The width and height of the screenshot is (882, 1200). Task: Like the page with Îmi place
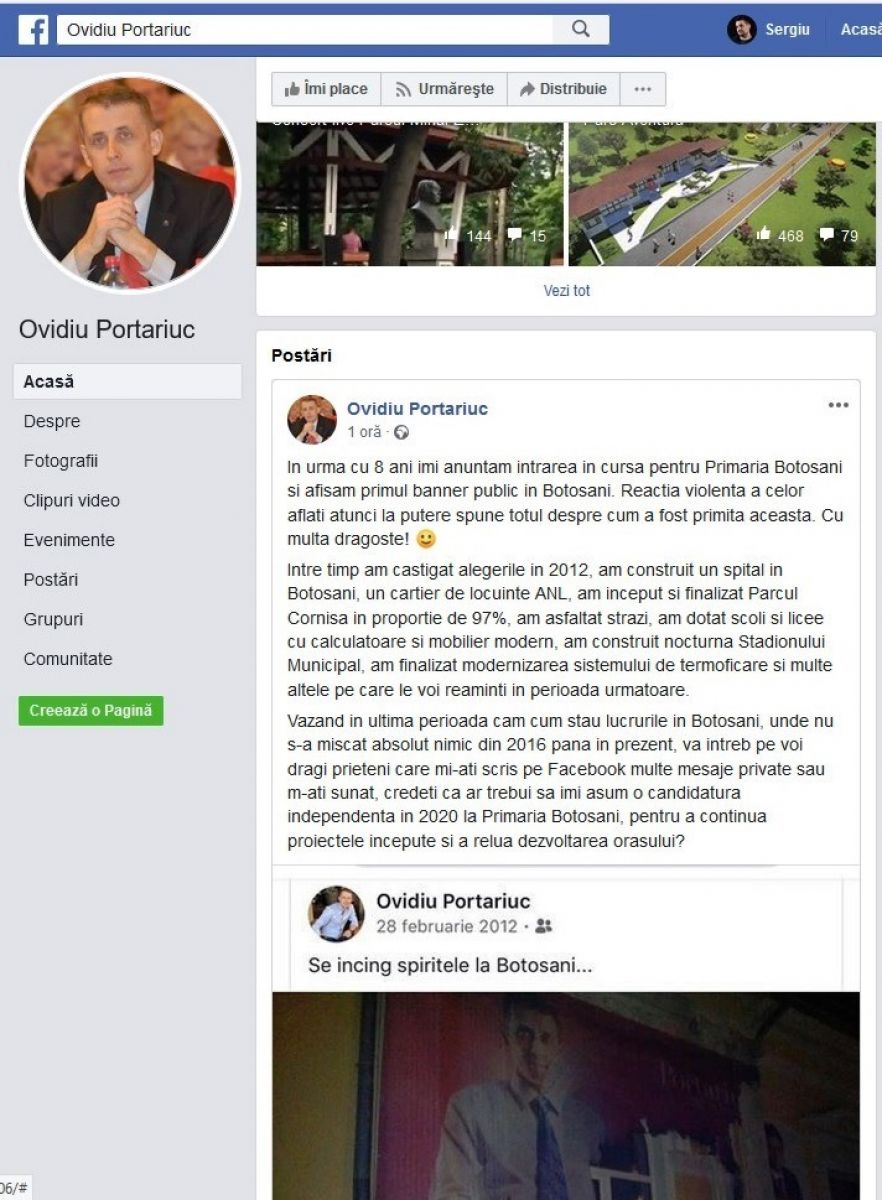[x=326, y=89]
